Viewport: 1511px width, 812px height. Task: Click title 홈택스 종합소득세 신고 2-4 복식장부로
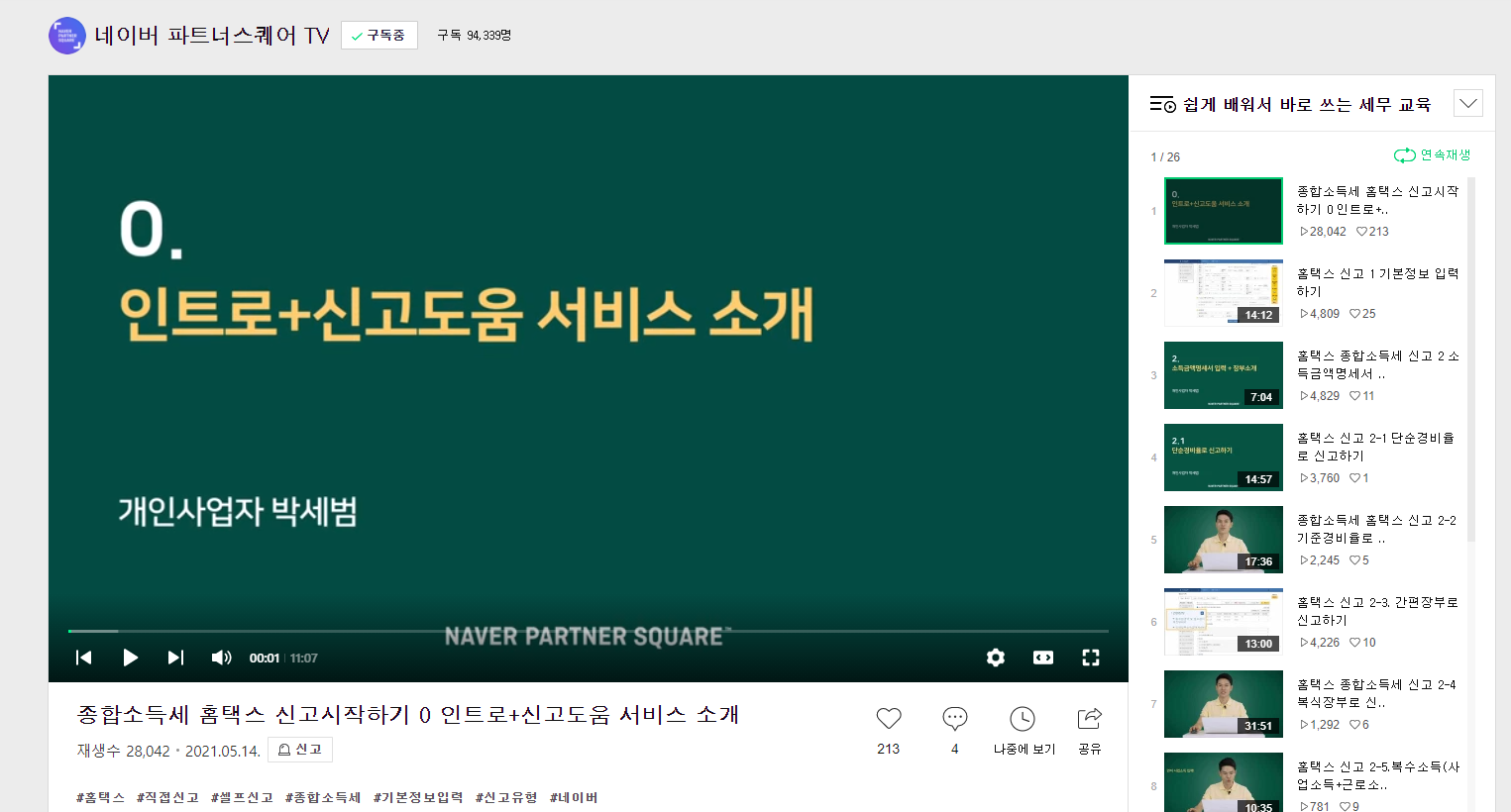(1376, 693)
